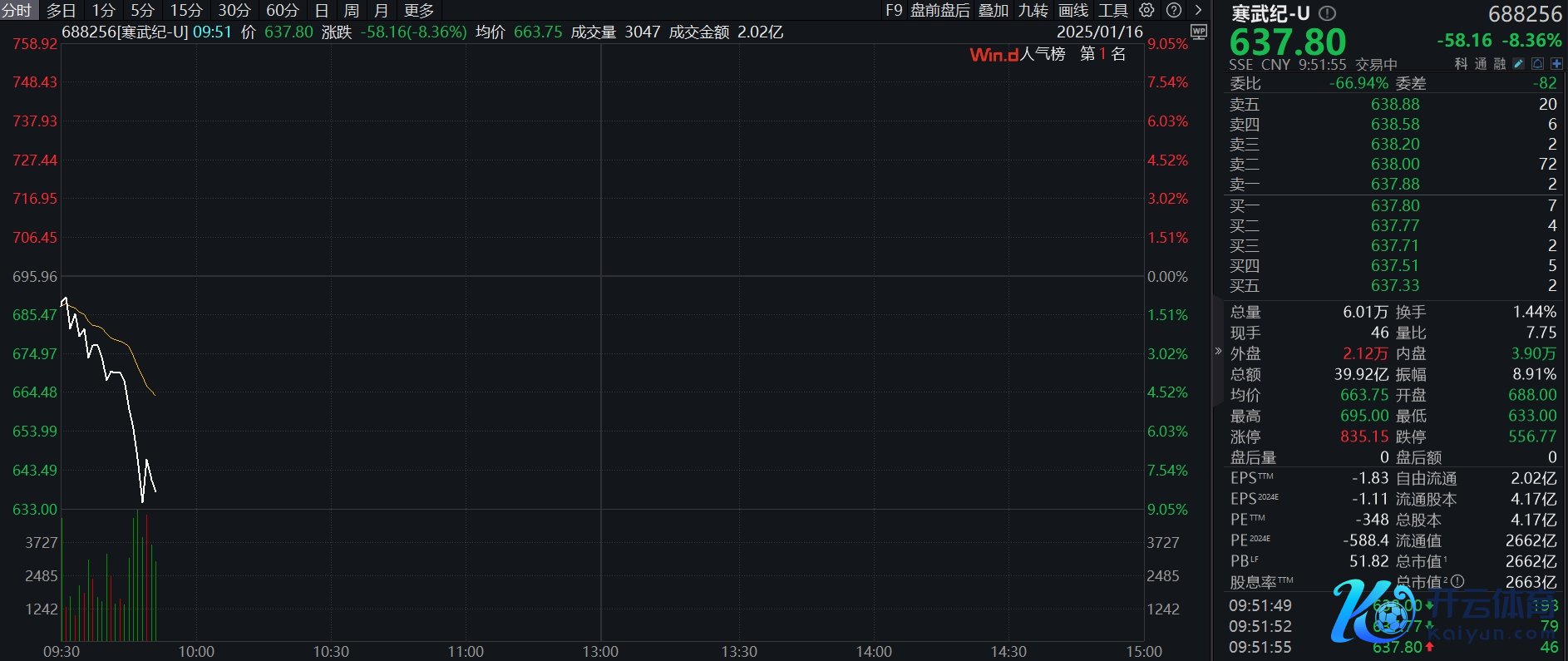Open Wind 人气榜 ranking link

click(x=1017, y=54)
